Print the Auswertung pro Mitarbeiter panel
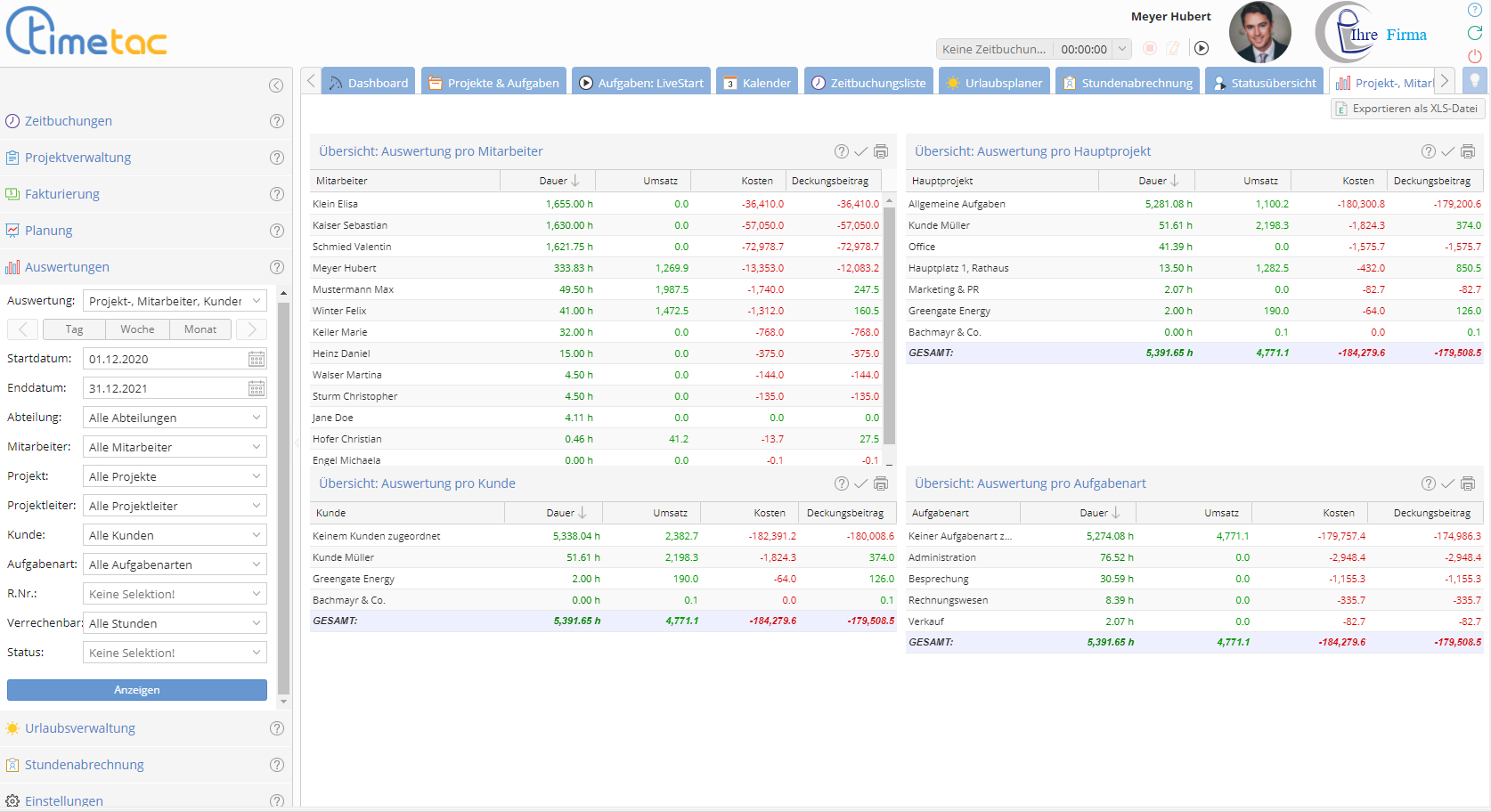 [x=881, y=151]
